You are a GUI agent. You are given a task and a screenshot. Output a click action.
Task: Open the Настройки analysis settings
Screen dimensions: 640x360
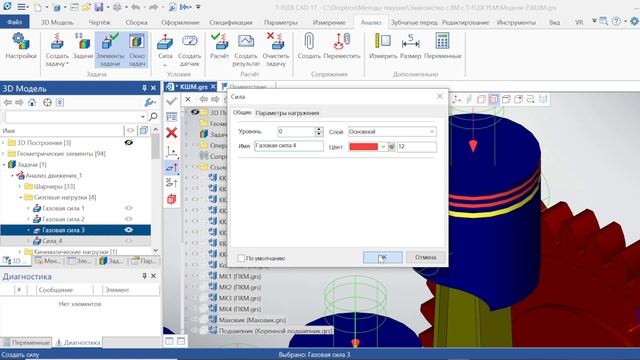tap(21, 47)
